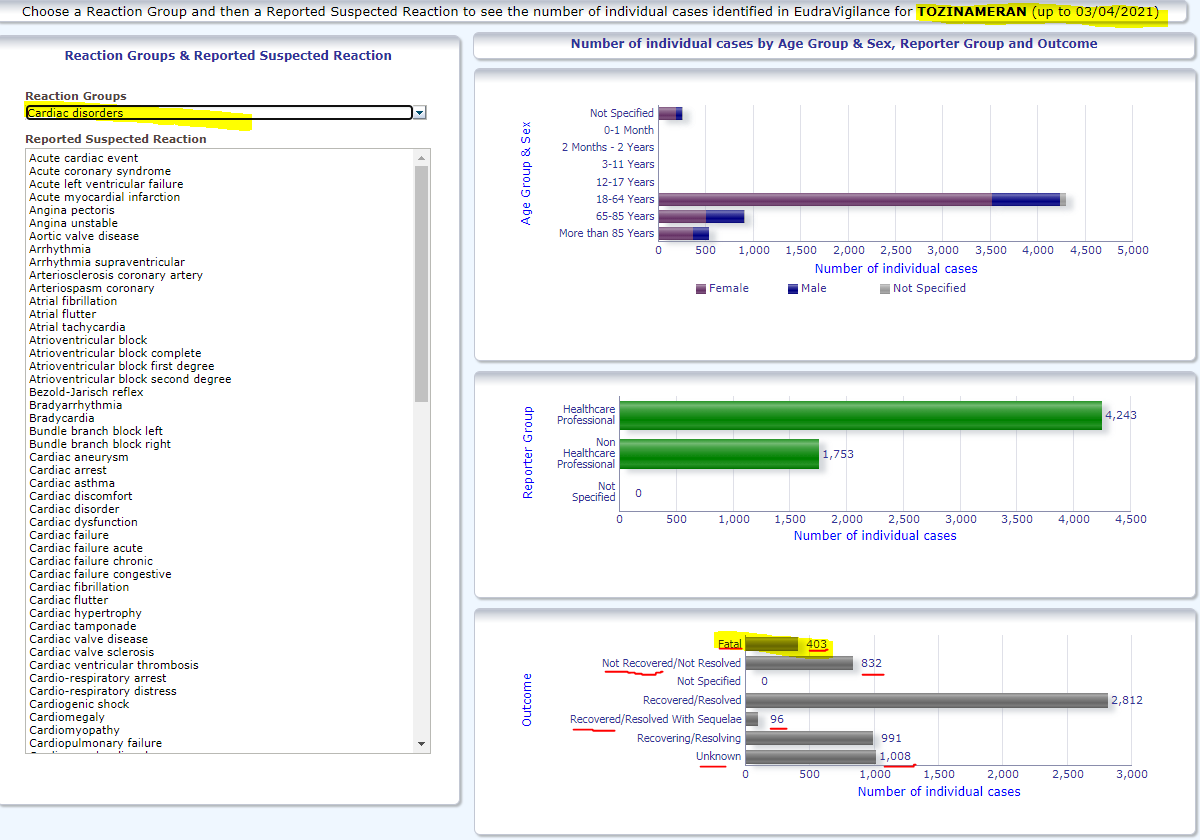Select Atrial tachycardia reaction
Screen dimensions: 1200x840
[x=77, y=327]
